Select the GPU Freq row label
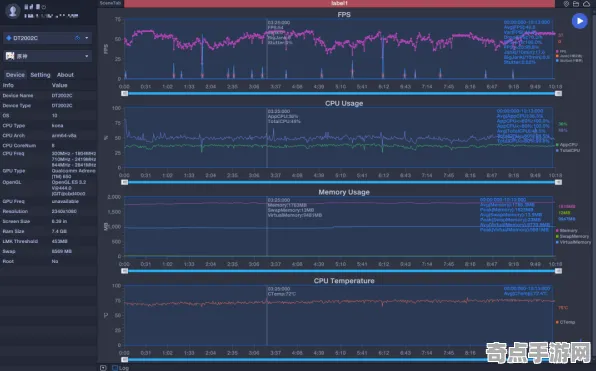The width and height of the screenshot is (596, 371). (x=13, y=201)
